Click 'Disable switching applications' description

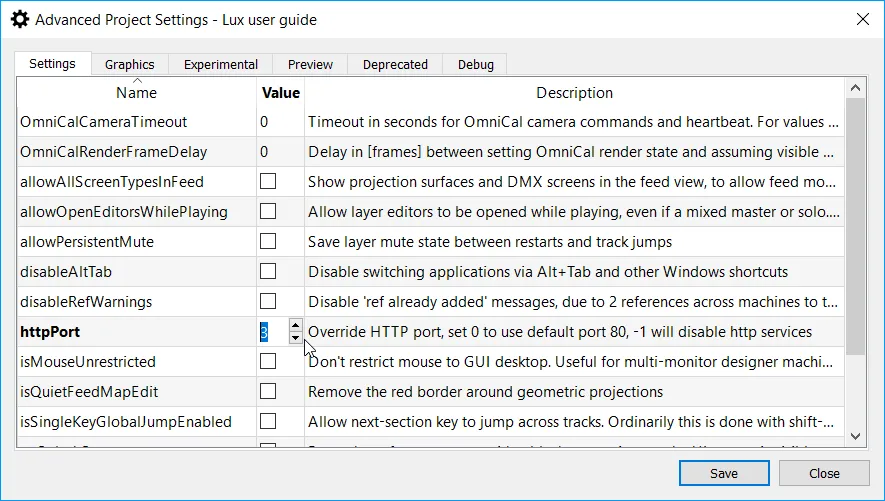(x=548, y=271)
